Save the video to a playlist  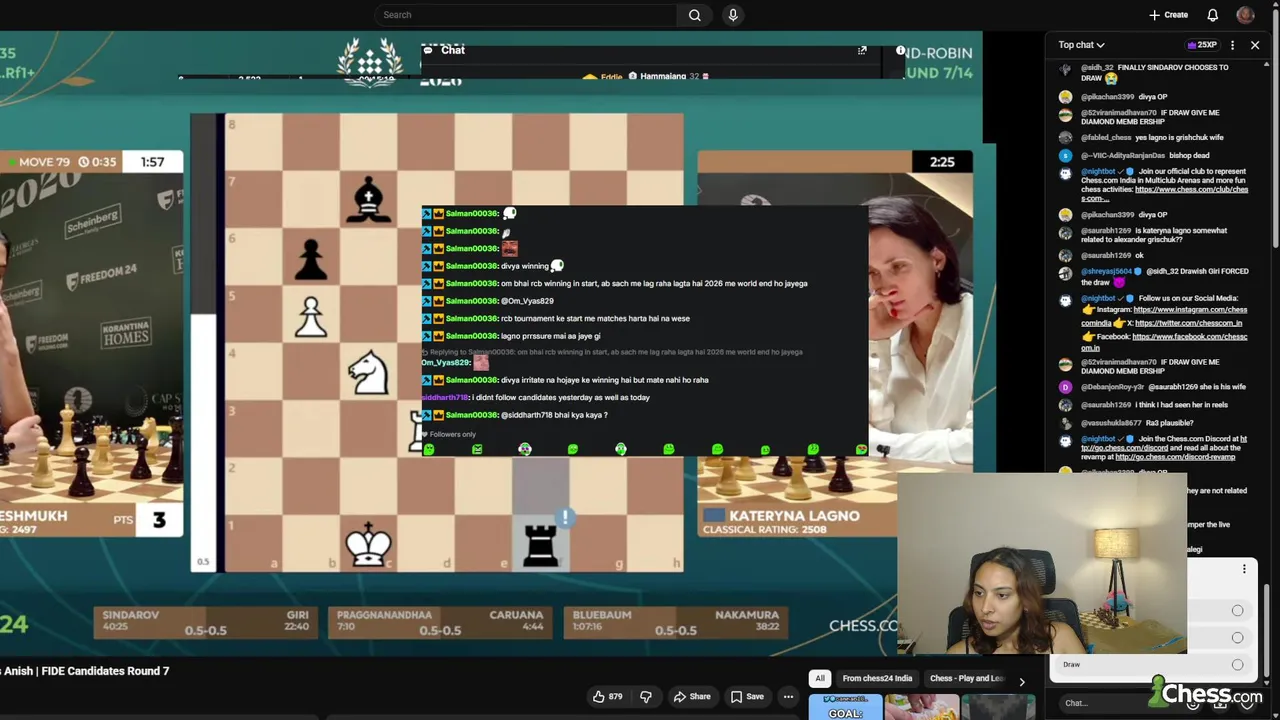click(747, 697)
